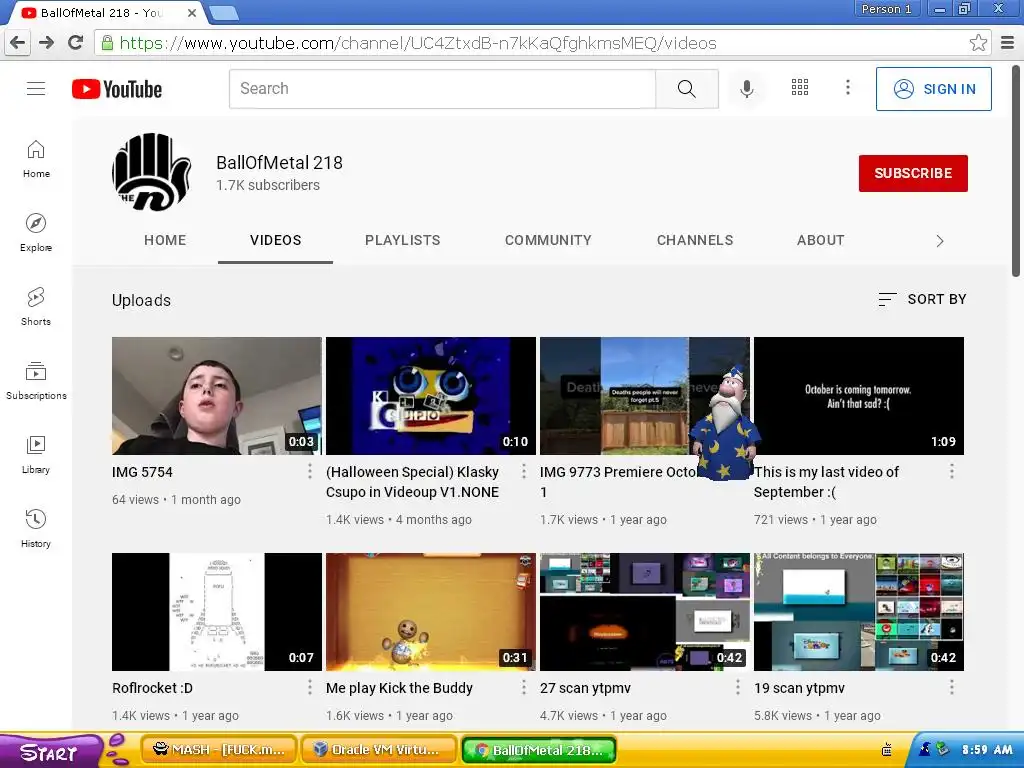Click the search magnifier button
This screenshot has height=768, width=1024.
686,88
